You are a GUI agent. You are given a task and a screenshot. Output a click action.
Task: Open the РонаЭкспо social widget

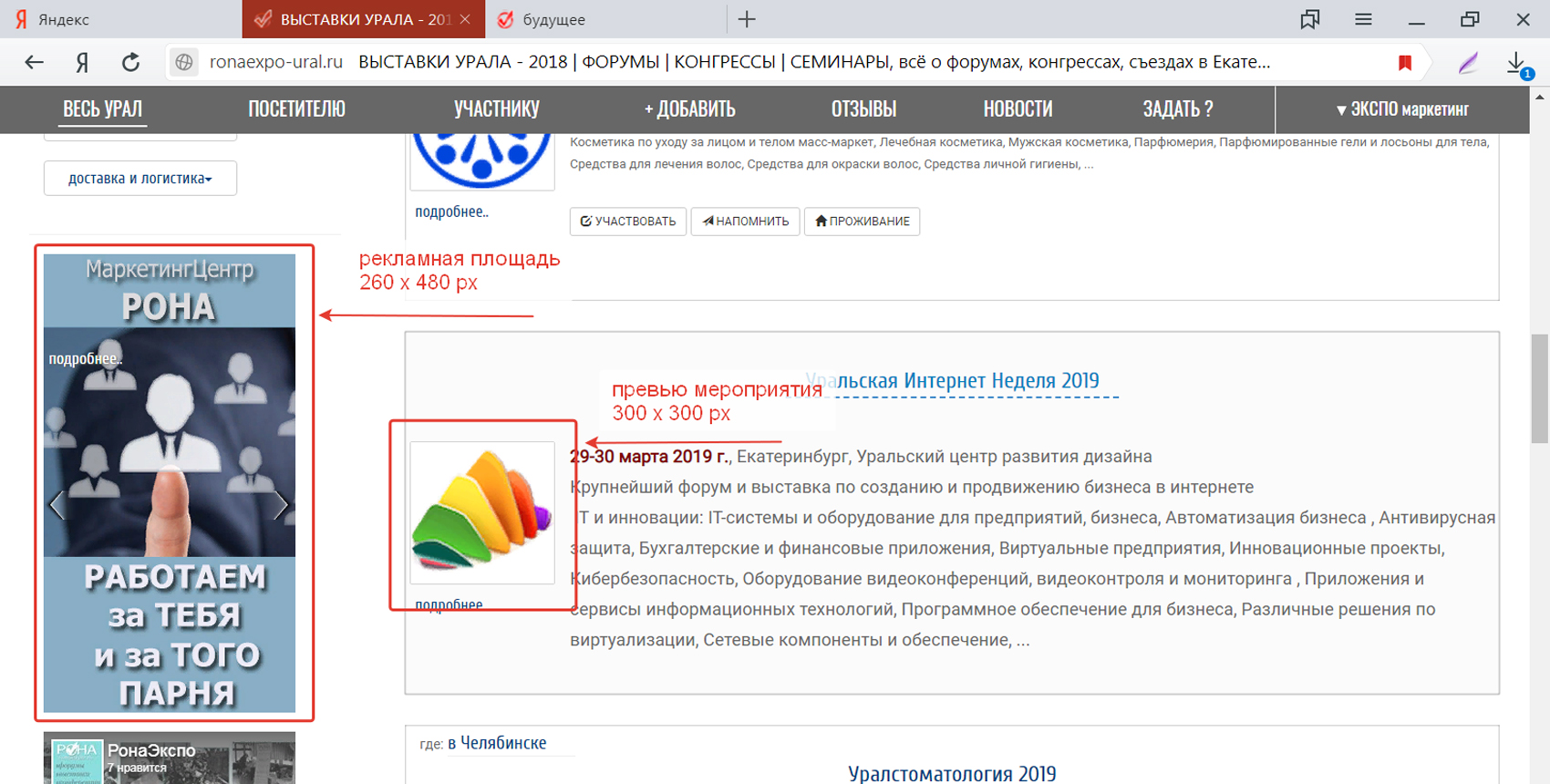pyautogui.click(x=170, y=758)
